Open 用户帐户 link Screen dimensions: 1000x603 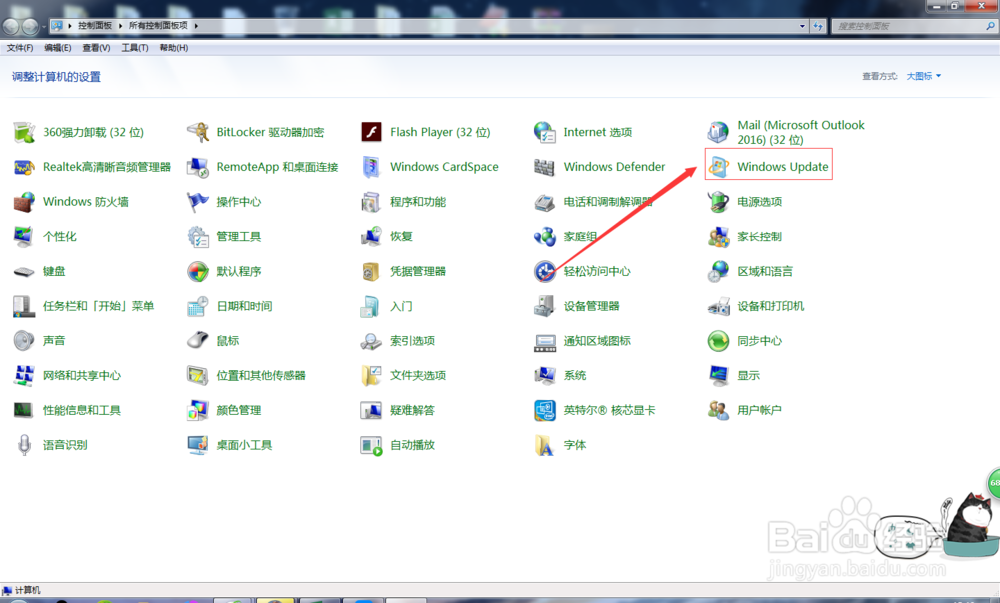[759, 410]
